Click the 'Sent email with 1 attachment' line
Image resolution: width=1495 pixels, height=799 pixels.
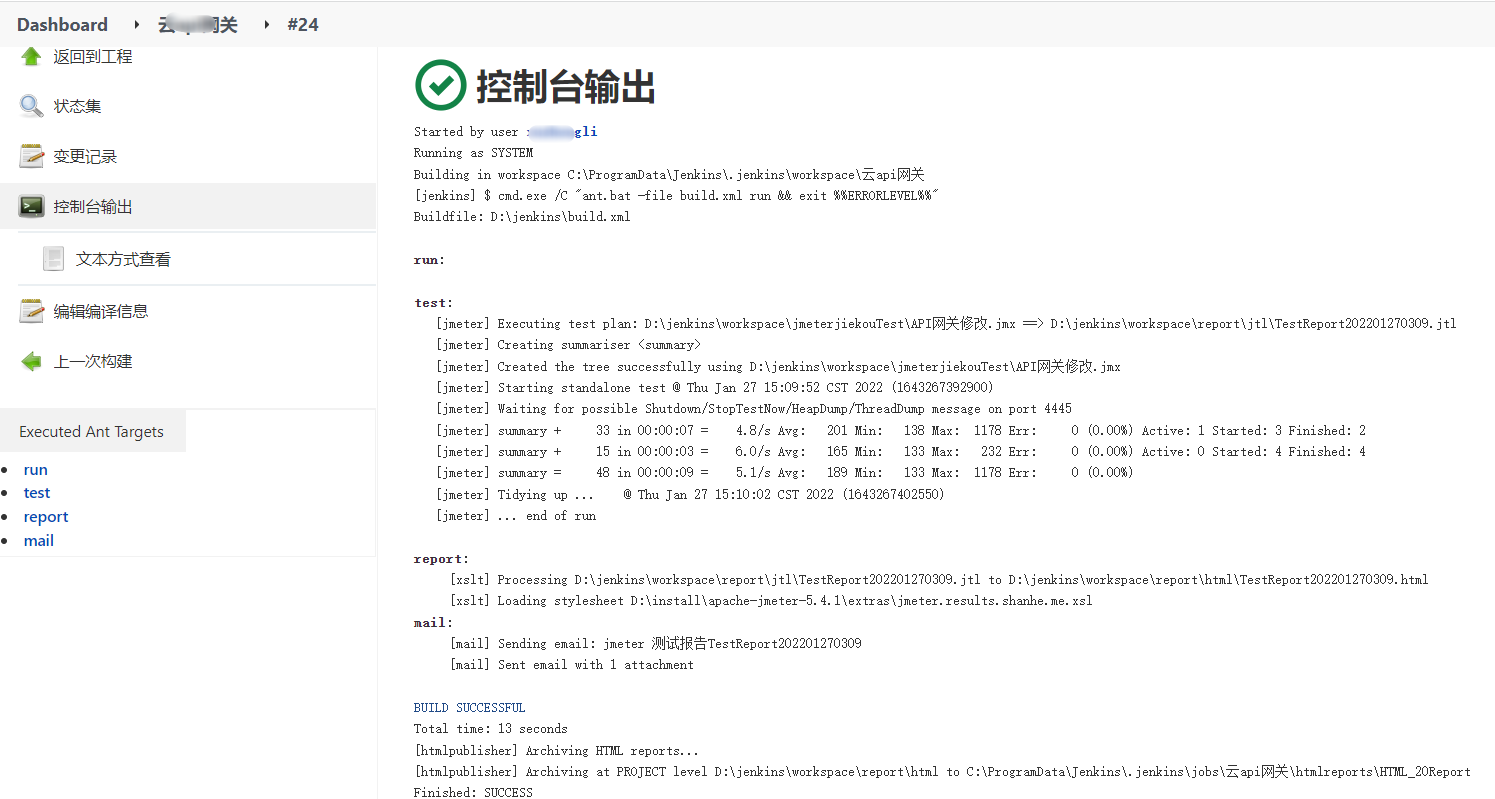click(572, 664)
